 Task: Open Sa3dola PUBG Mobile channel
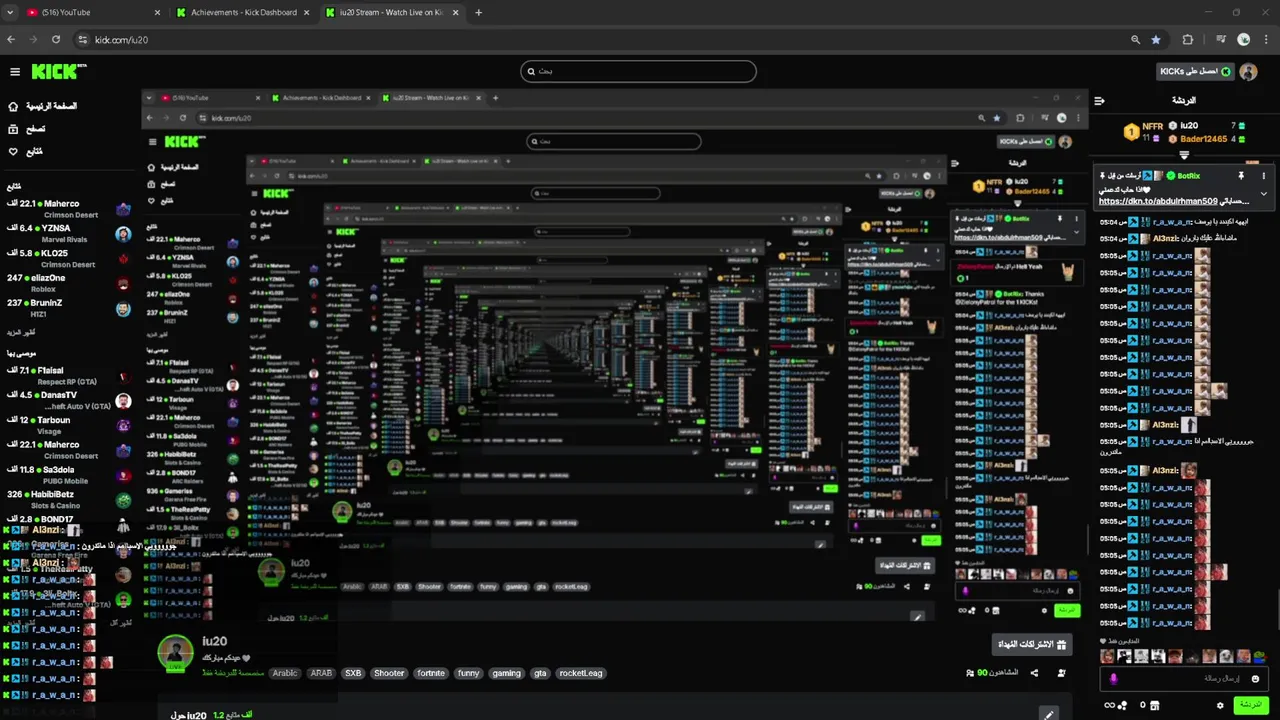70,475
